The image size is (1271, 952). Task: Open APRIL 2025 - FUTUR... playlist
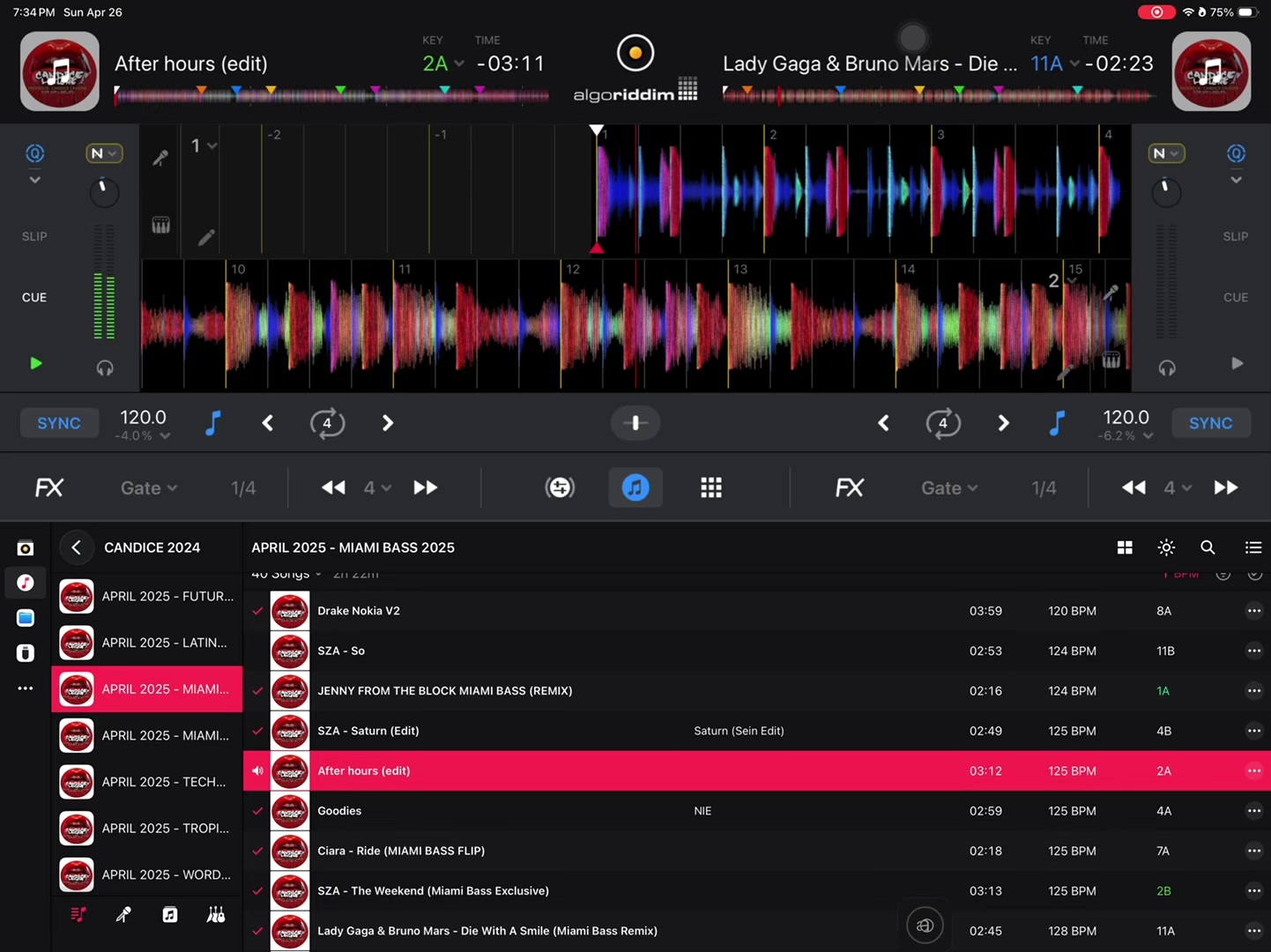(147, 597)
